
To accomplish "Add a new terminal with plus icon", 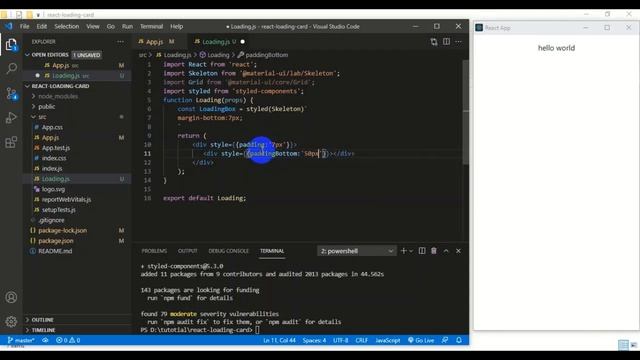I will [404, 251].
